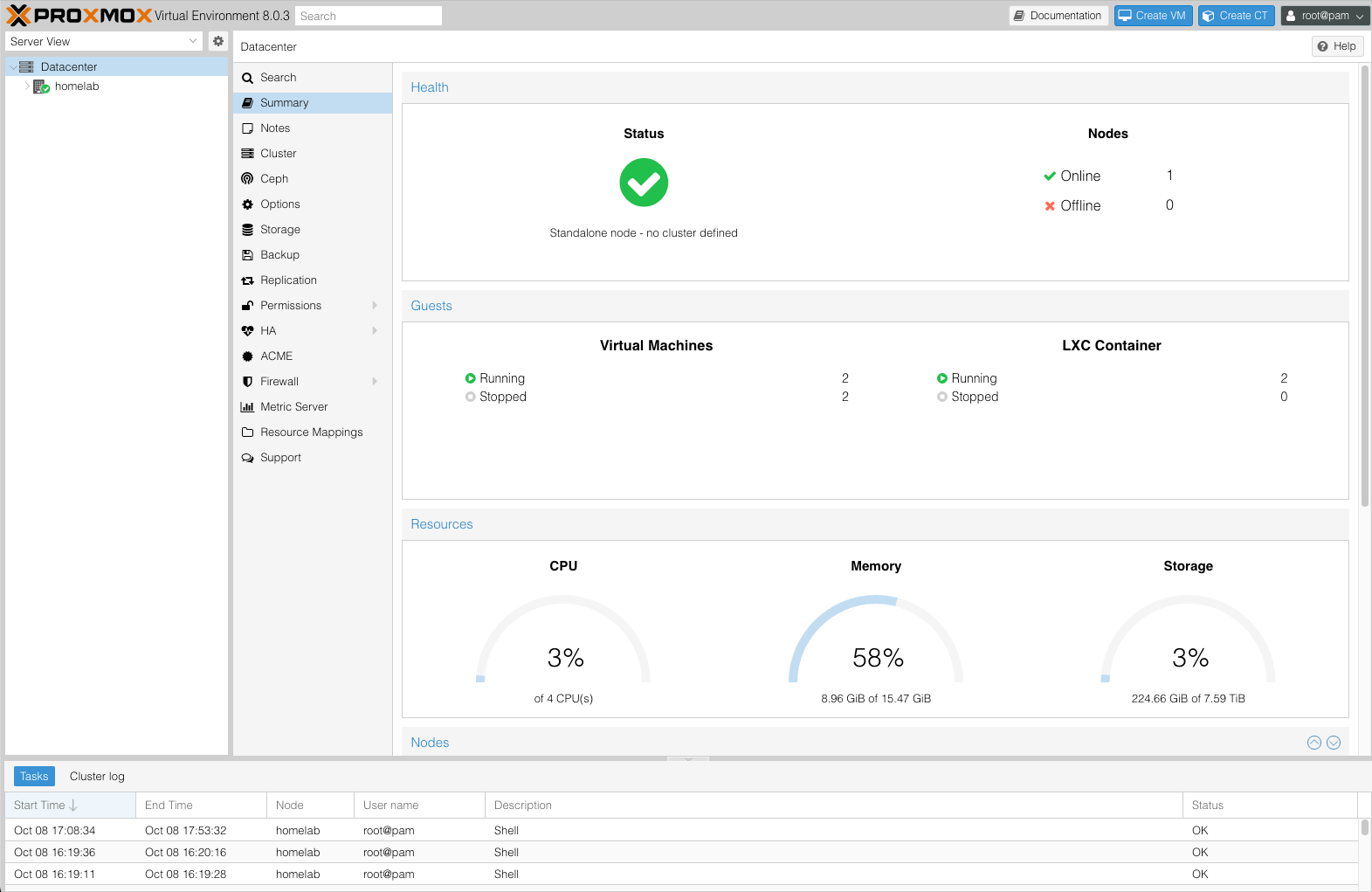Screen dimensions: 1372x892
Task: Click the ACME certificate icon
Action: pos(248,356)
